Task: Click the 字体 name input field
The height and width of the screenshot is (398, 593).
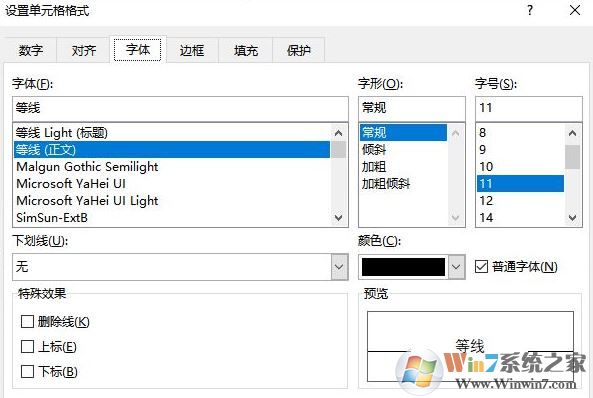Action: point(180,109)
